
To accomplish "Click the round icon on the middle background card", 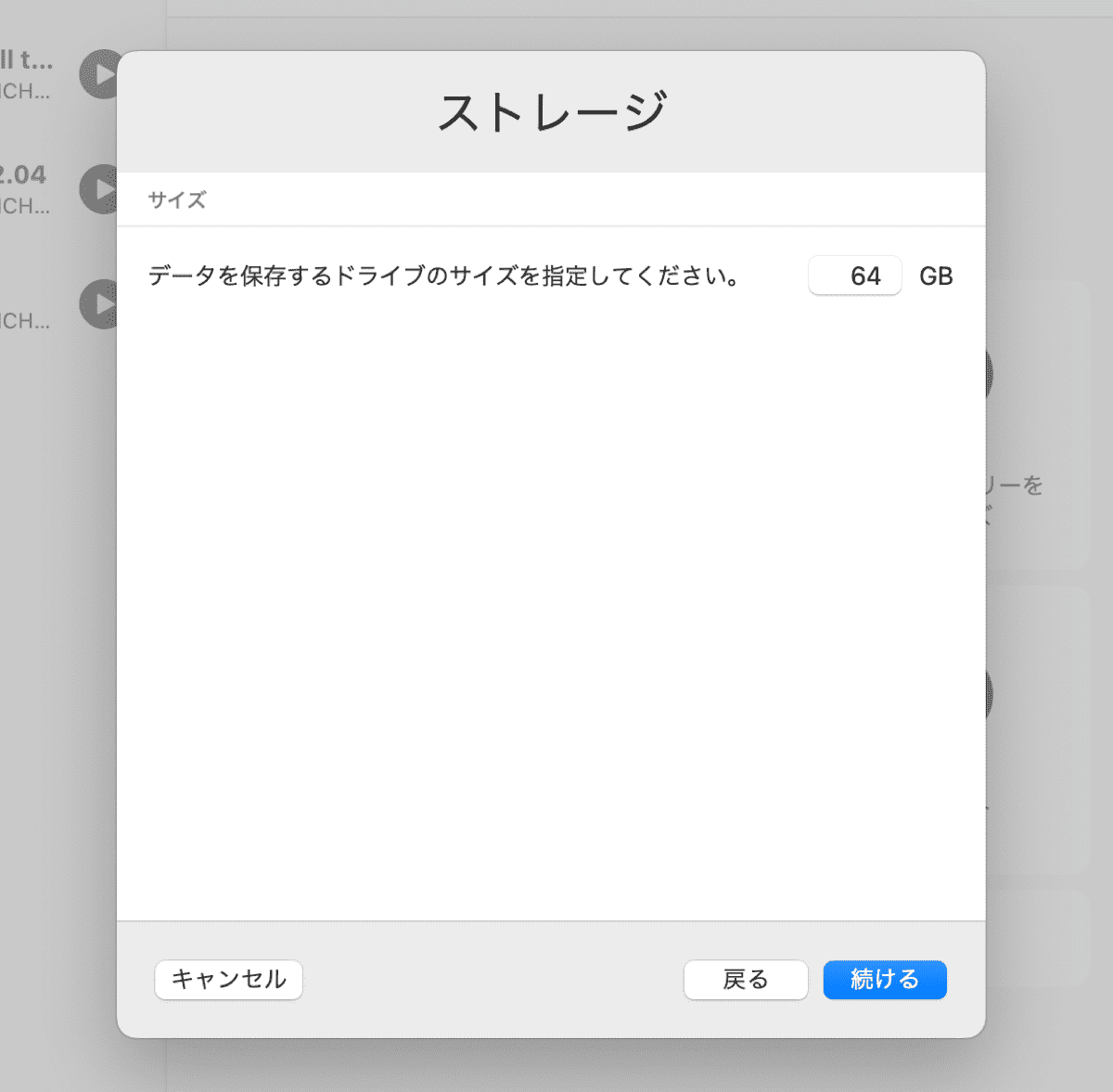I will pos(990,694).
